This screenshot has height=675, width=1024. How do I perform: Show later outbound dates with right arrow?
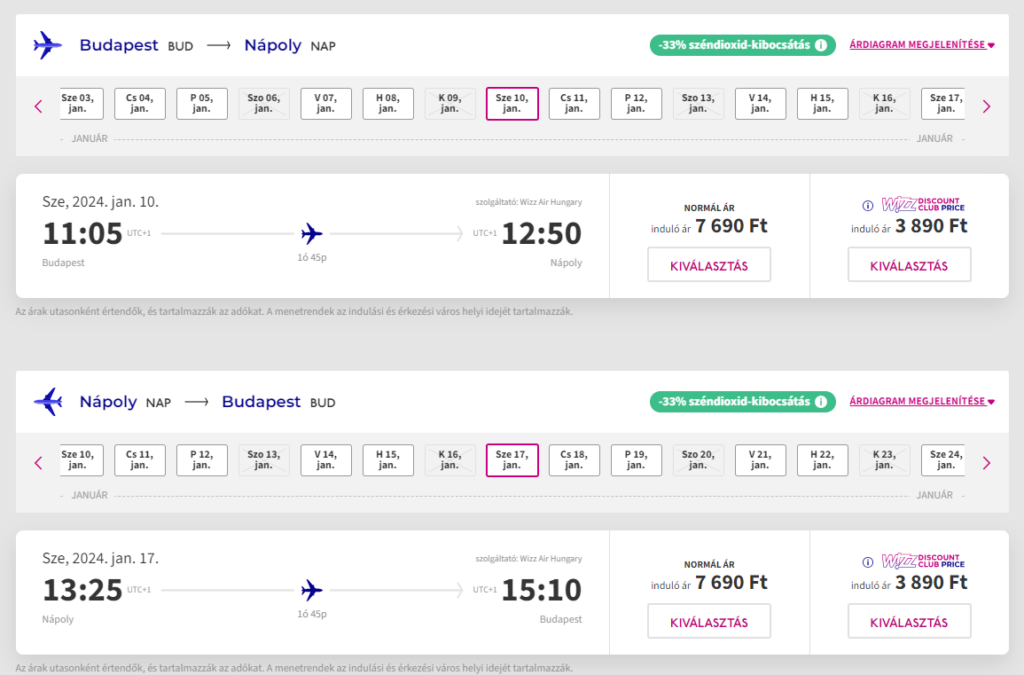coord(986,106)
